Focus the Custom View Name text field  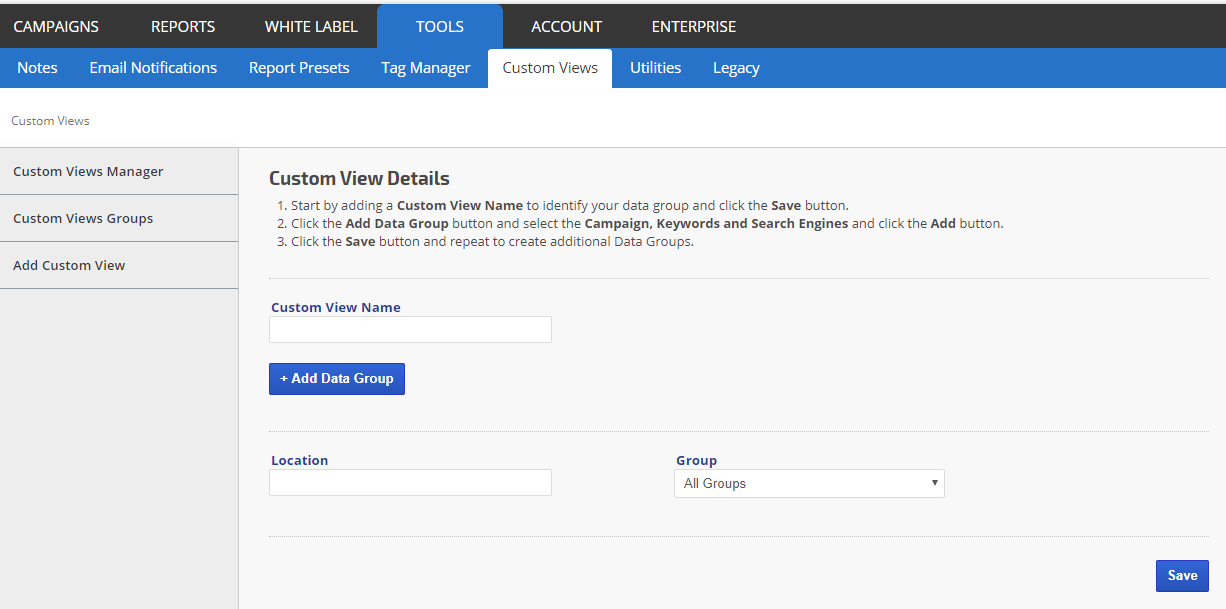pyautogui.click(x=410, y=330)
